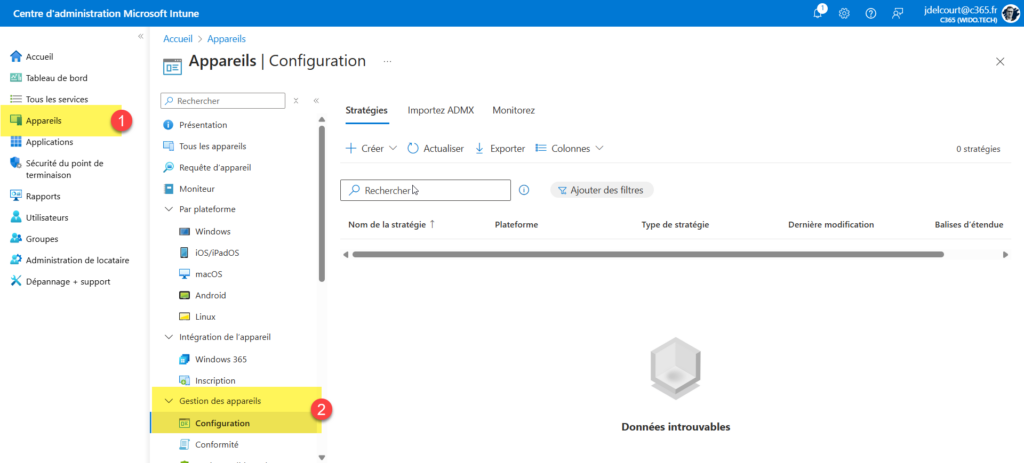Viewport: 1024px width, 463px height.
Task: Click the Dernière modification column header
Action: 831,225
